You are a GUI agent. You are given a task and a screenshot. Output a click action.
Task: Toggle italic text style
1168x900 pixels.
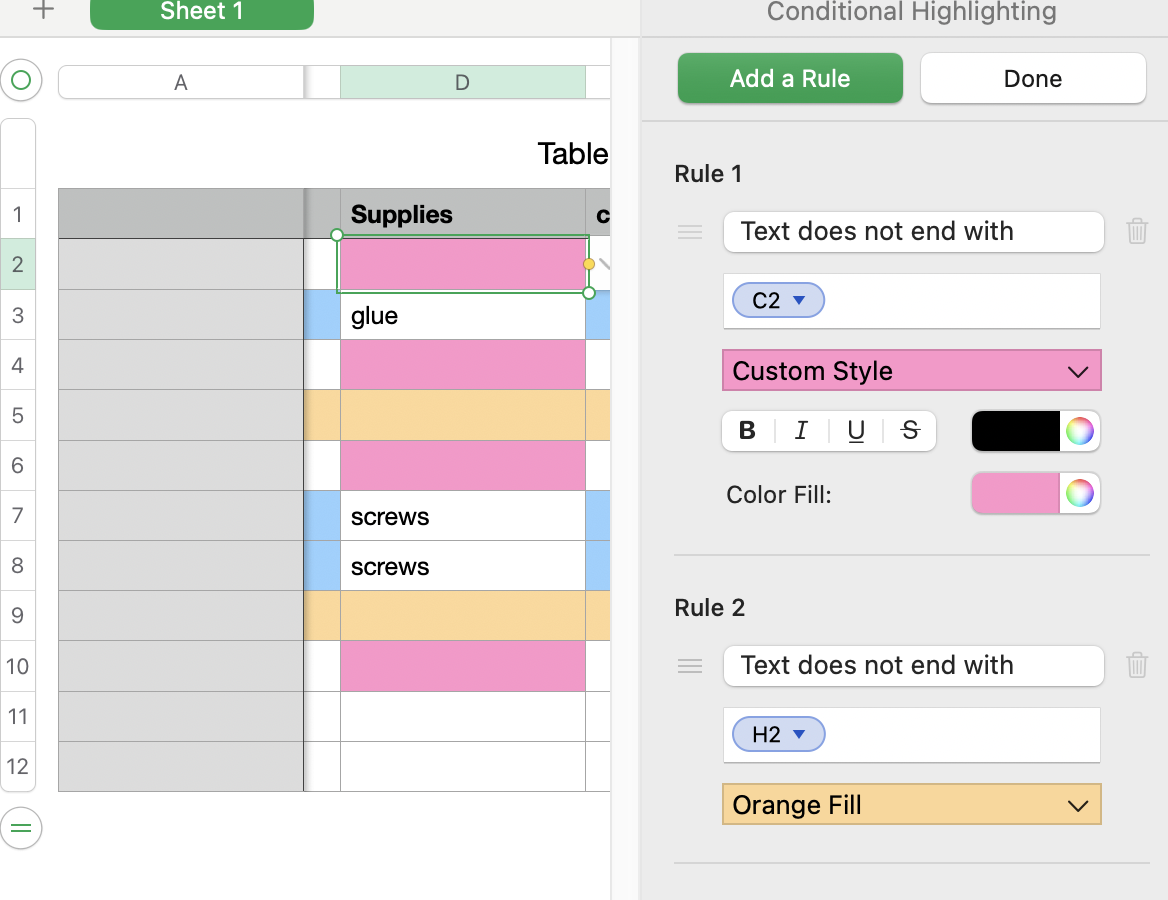pos(801,431)
